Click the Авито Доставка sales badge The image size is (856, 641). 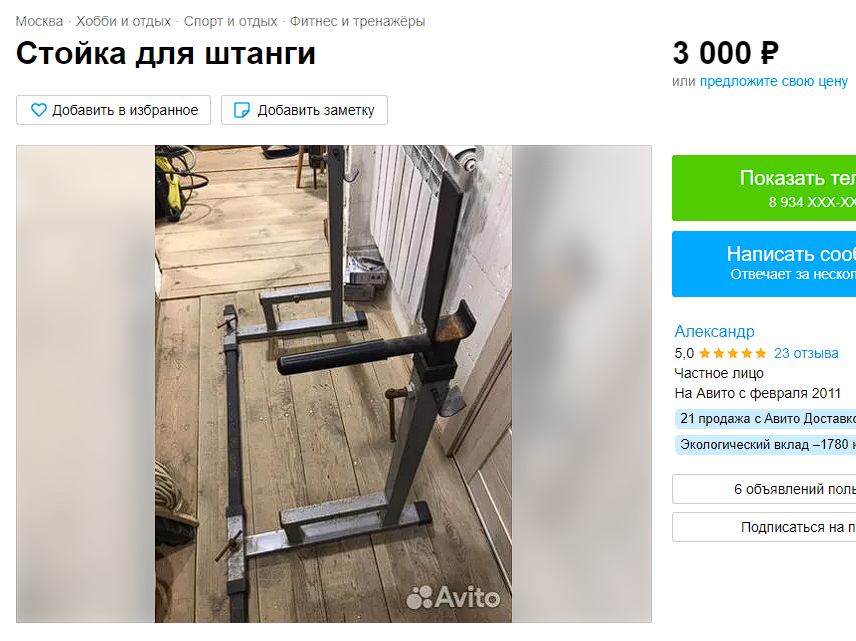765,419
